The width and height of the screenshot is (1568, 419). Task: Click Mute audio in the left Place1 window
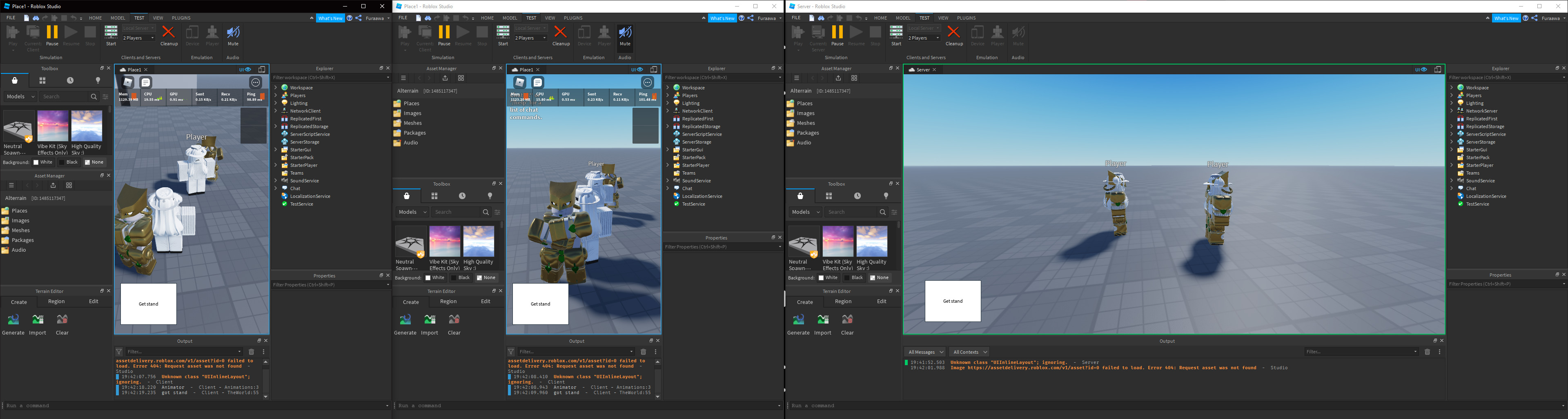(233, 35)
